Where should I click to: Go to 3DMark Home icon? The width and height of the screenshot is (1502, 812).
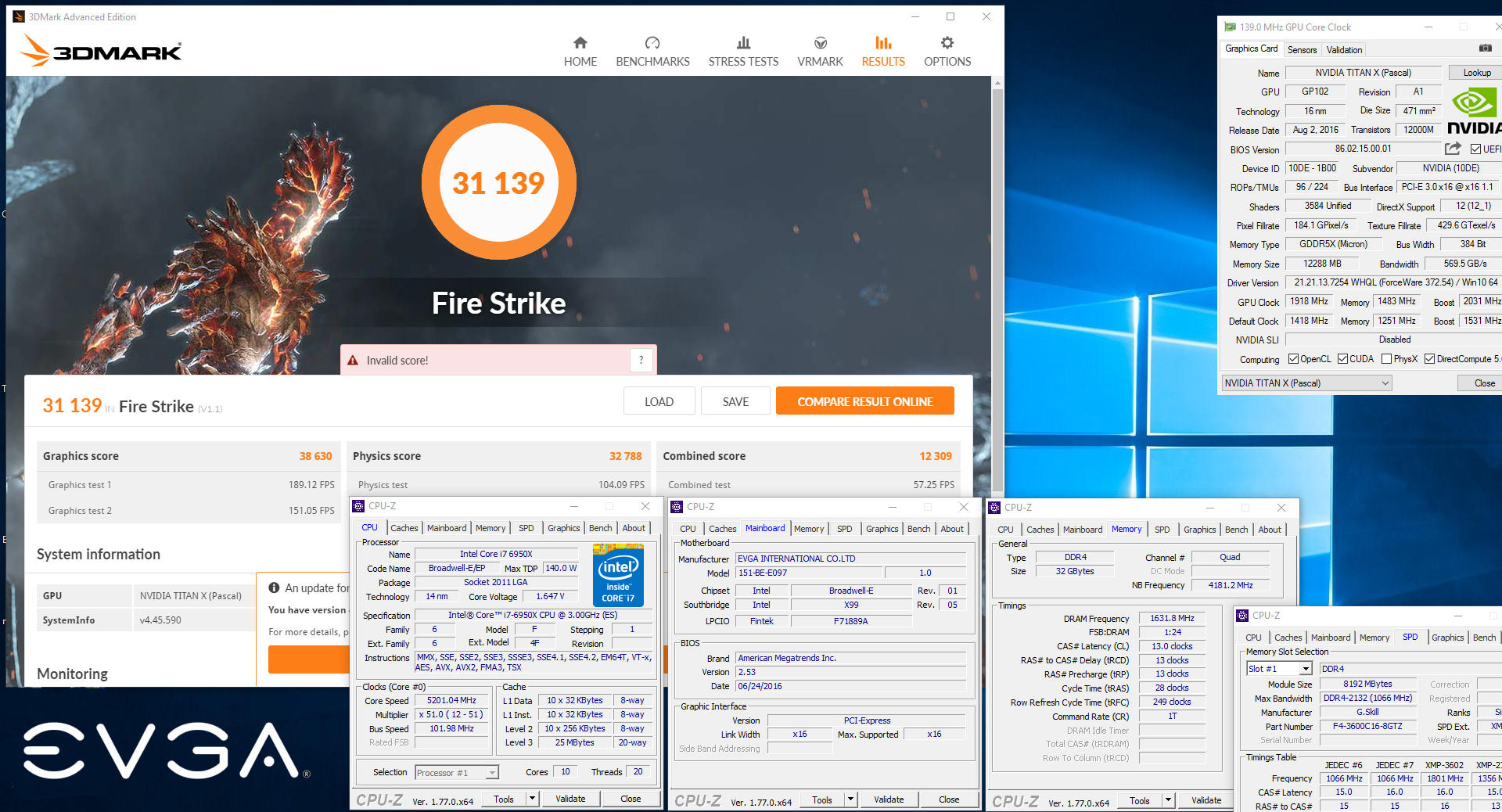tap(580, 42)
